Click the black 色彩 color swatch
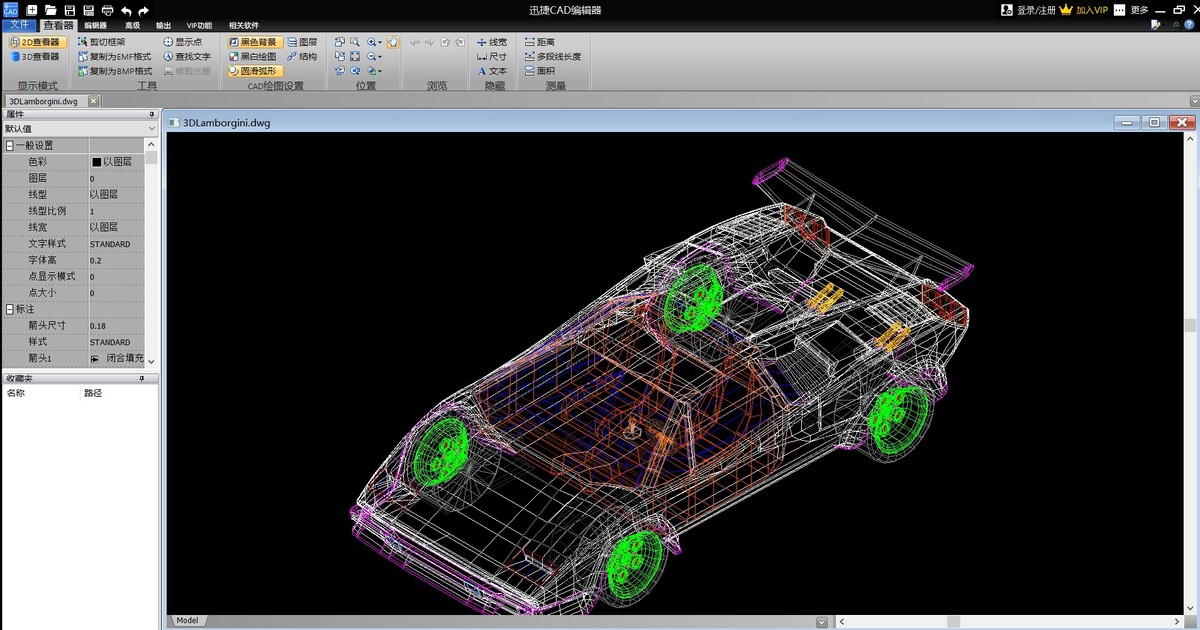The height and width of the screenshot is (630, 1200). point(97,162)
